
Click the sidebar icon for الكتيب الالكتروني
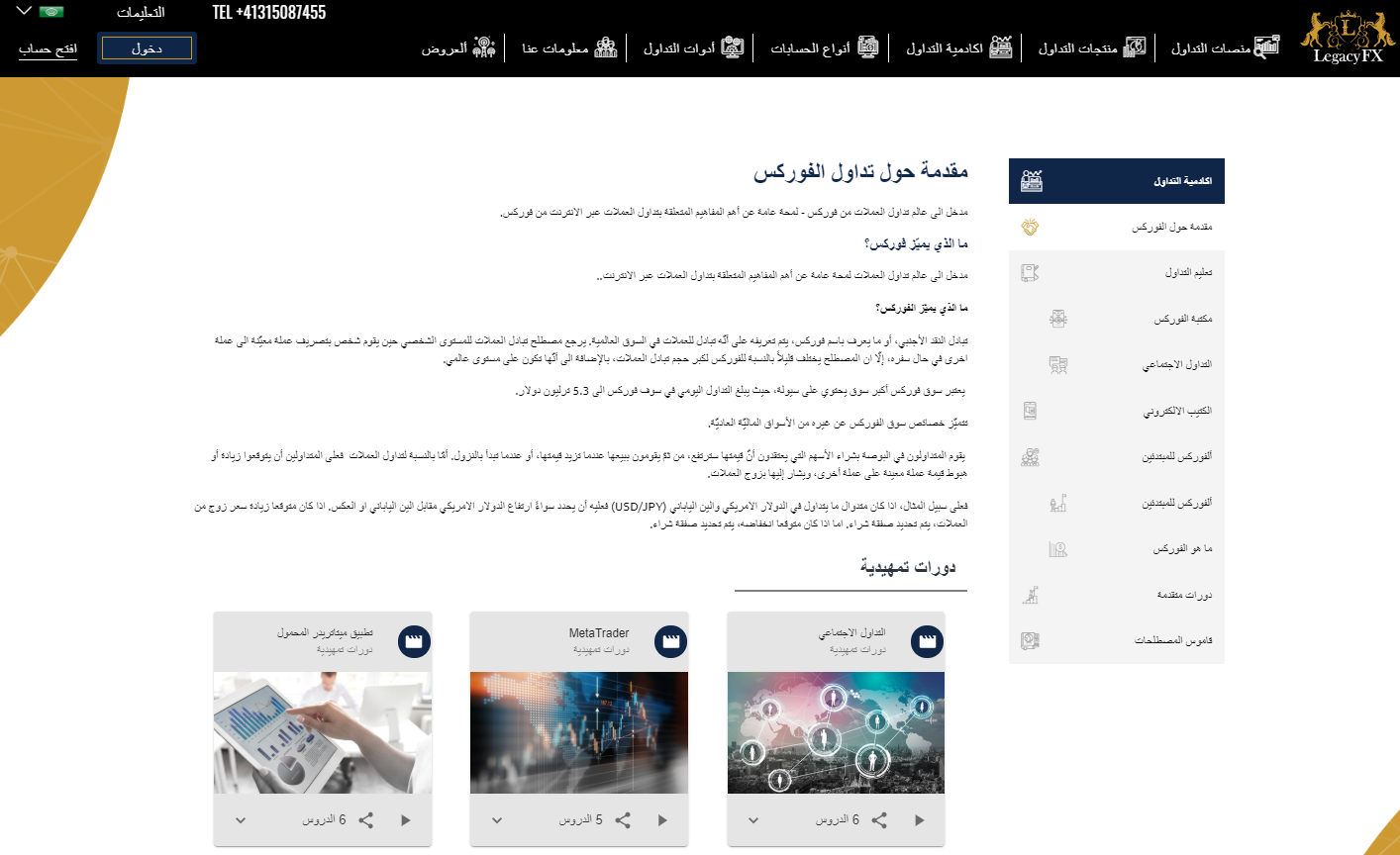click(x=1030, y=411)
